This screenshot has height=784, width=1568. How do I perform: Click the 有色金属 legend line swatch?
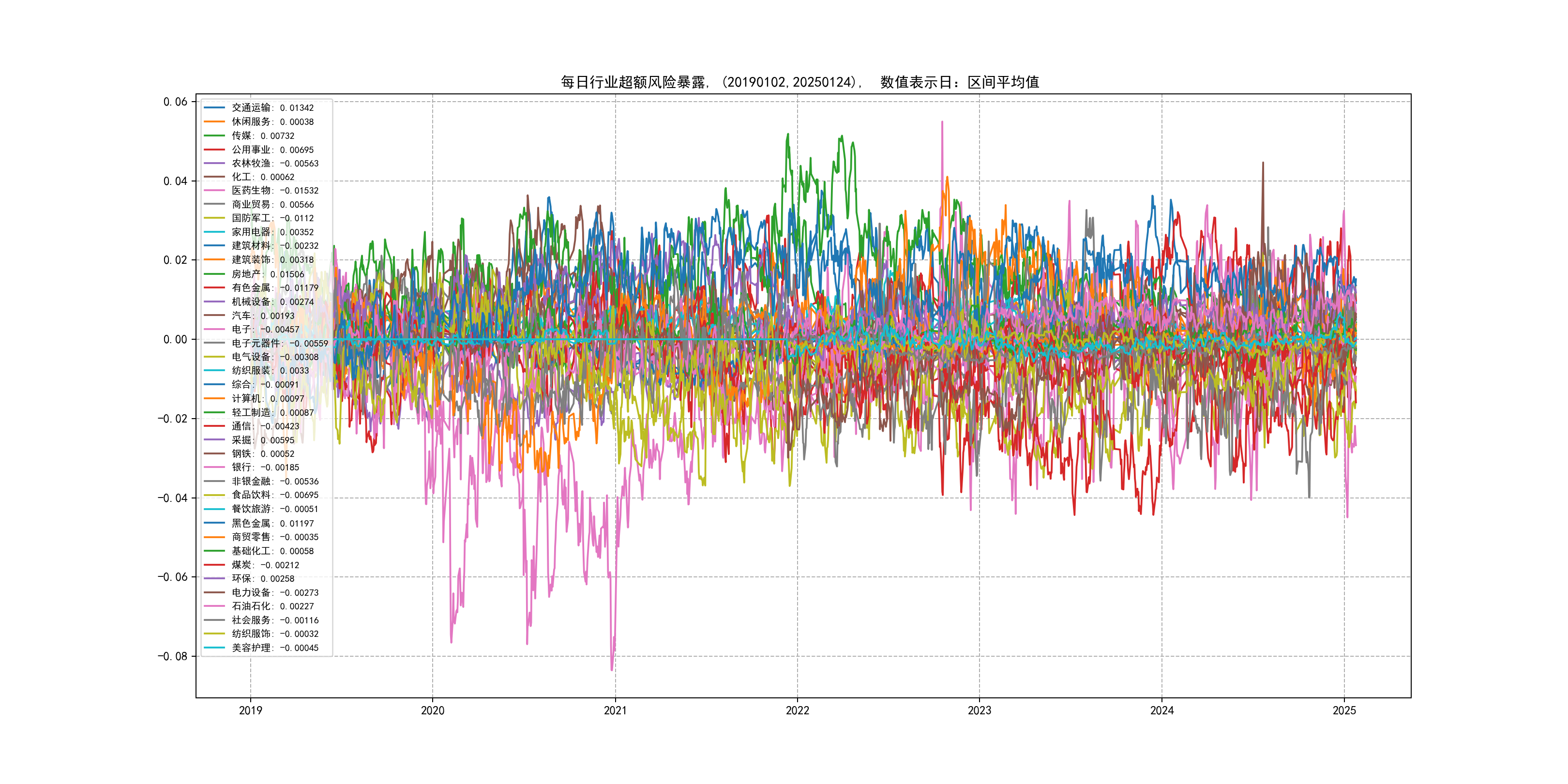pyautogui.click(x=214, y=287)
